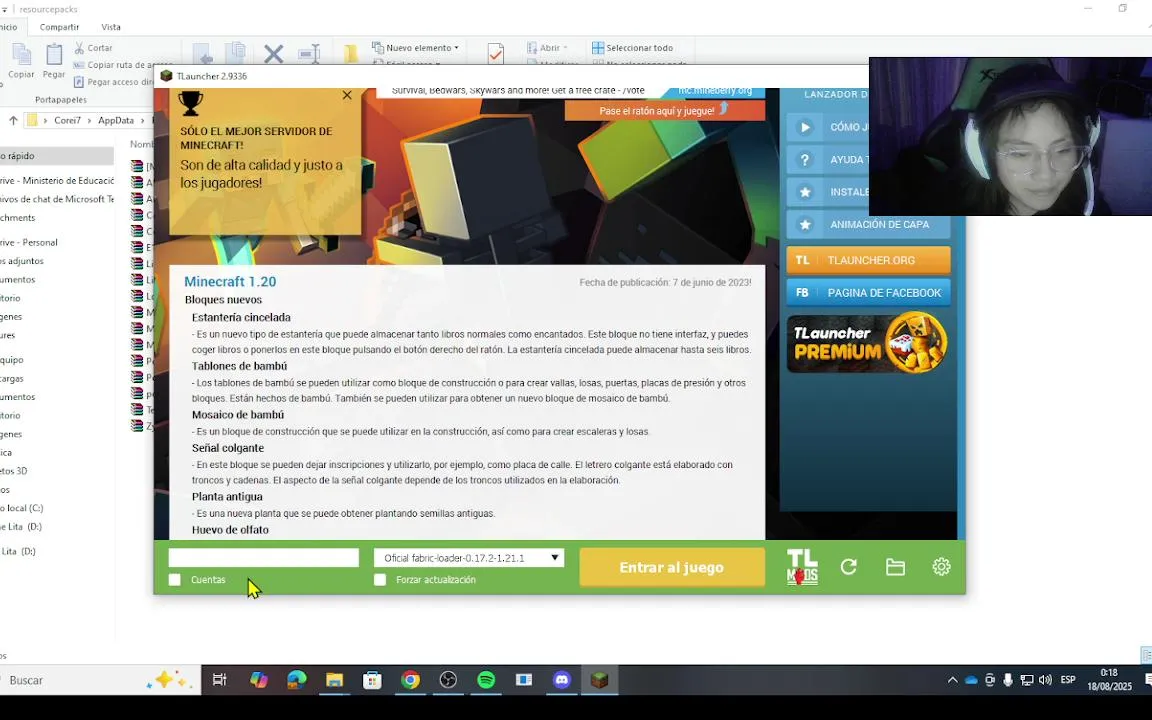Open OneDrive cloud icon in the system tray
This screenshot has width=1152, height=720.
coord(971,680)
